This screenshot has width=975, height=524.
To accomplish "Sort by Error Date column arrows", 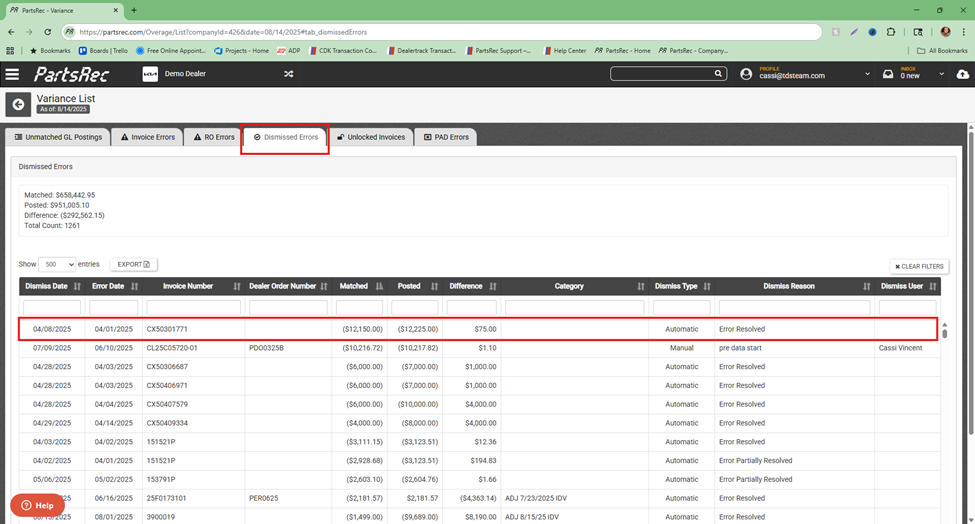I will [134, 287].
